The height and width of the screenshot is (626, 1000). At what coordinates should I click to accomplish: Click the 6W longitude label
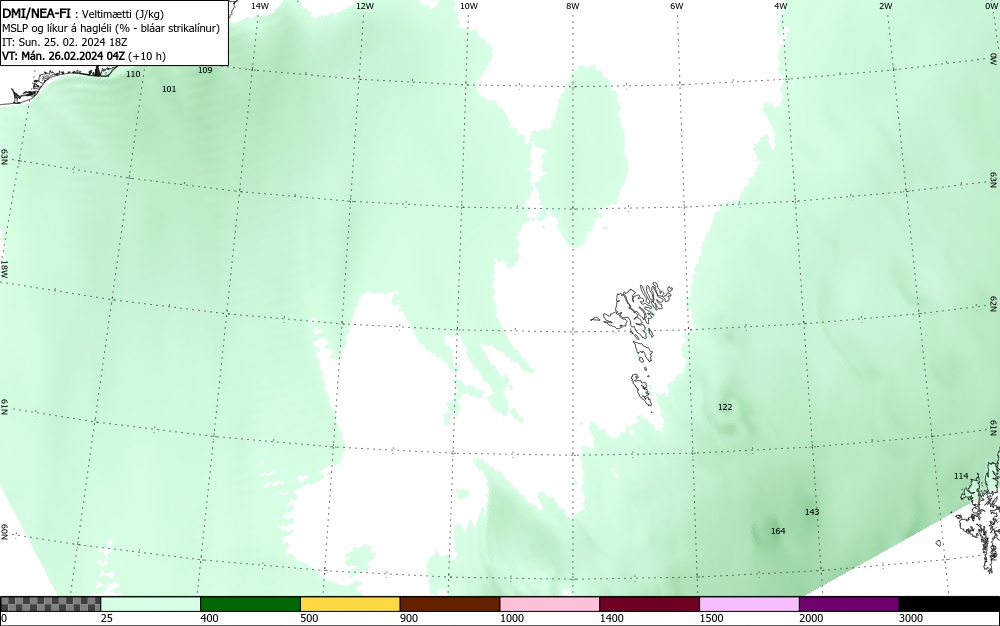coord(677,6)
